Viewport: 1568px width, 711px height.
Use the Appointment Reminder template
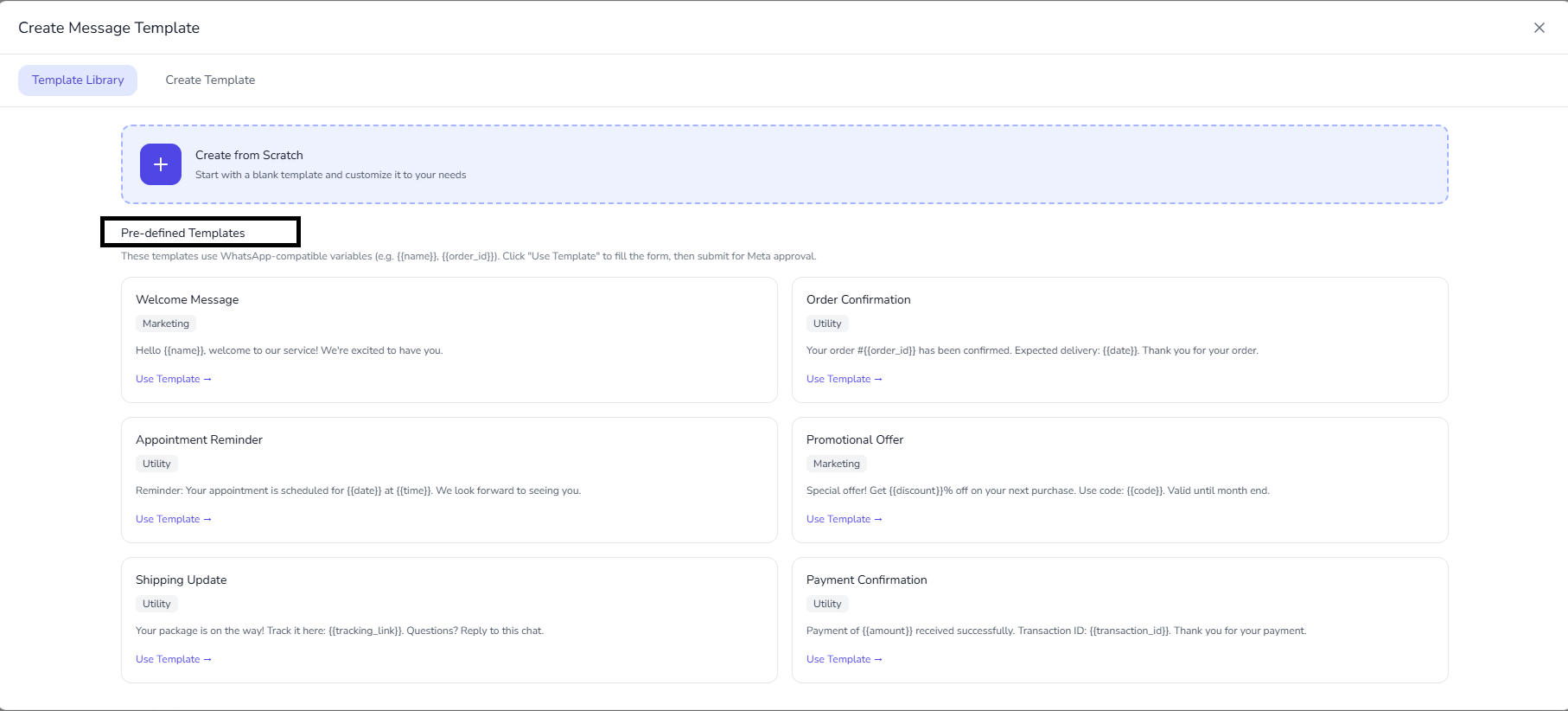point(173,519)
